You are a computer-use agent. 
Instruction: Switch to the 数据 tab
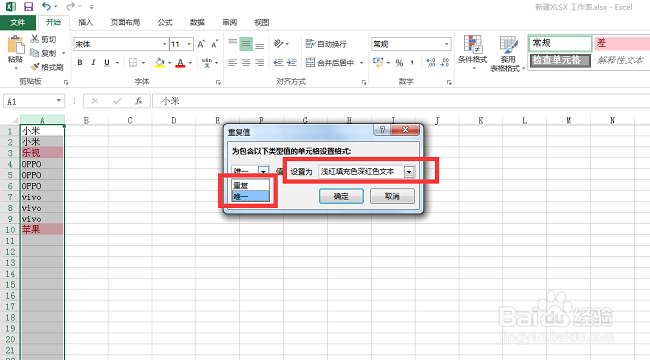tap(197, 22)
